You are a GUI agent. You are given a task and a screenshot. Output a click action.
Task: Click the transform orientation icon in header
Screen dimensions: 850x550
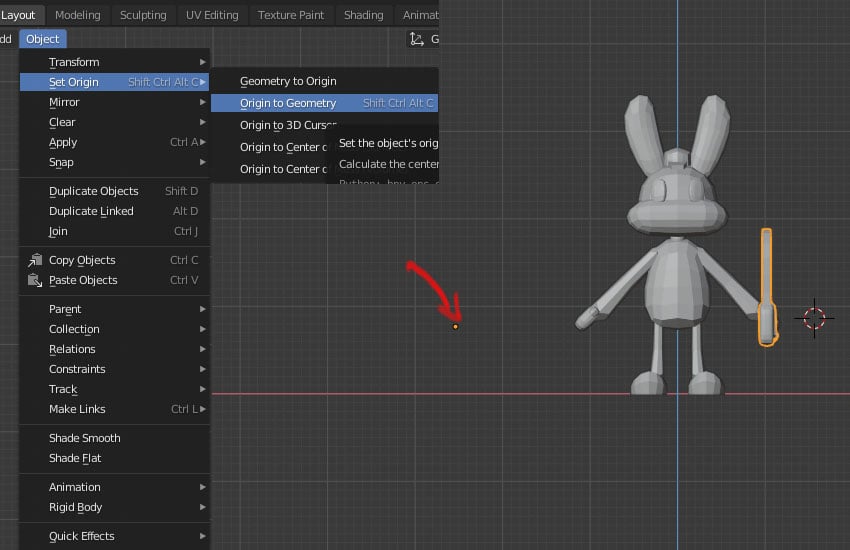(417, 39)
